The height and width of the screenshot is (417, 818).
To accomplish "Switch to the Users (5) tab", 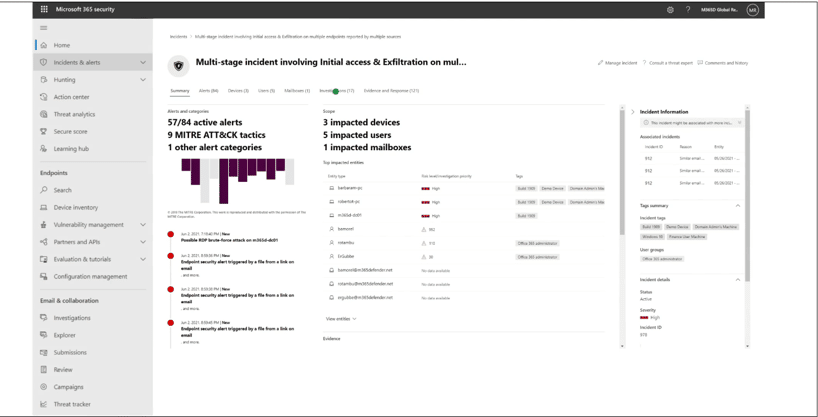I will tap(266, 91).
